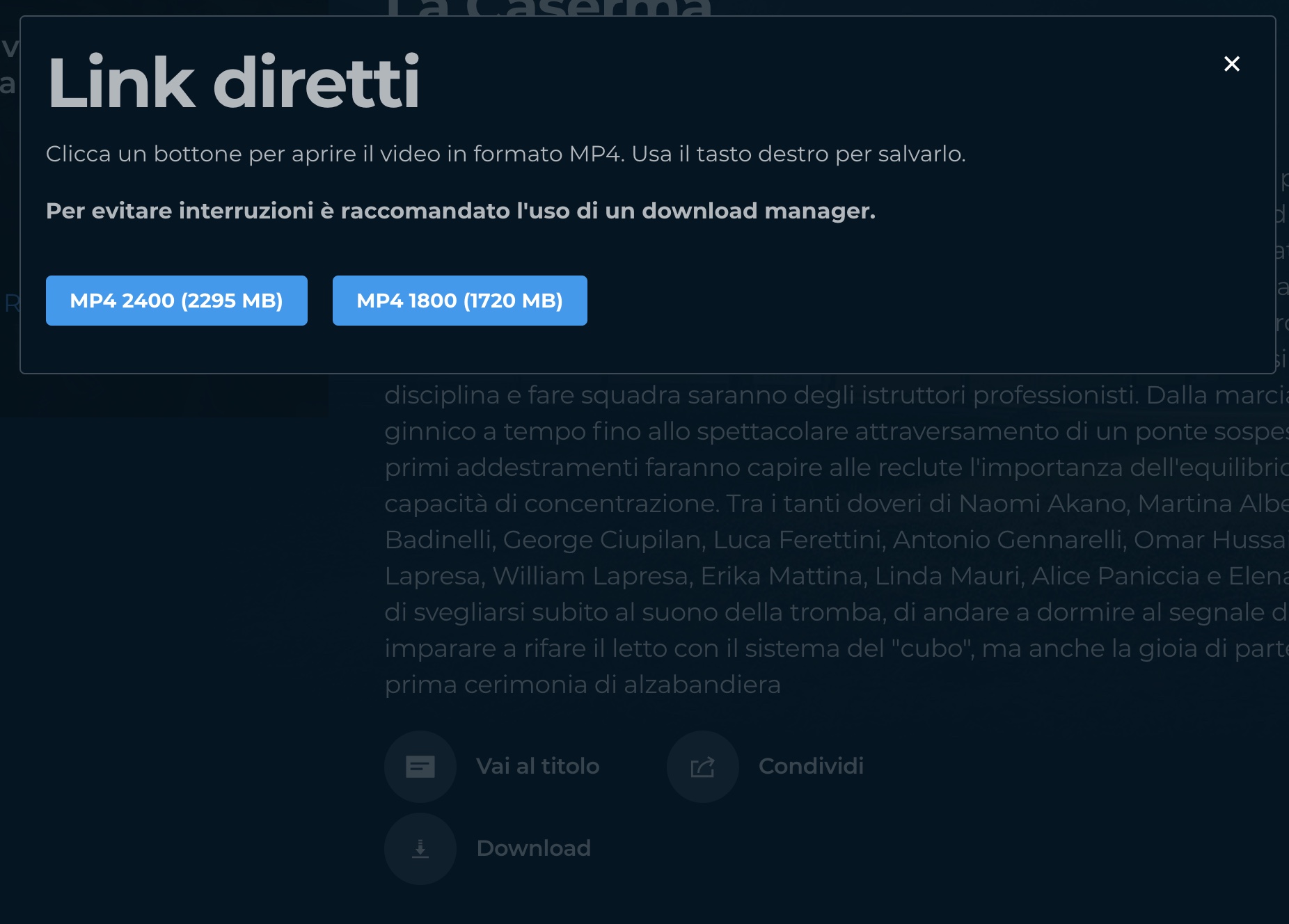
Task: Click the Download arrow round icon
Action: (420, 849)
